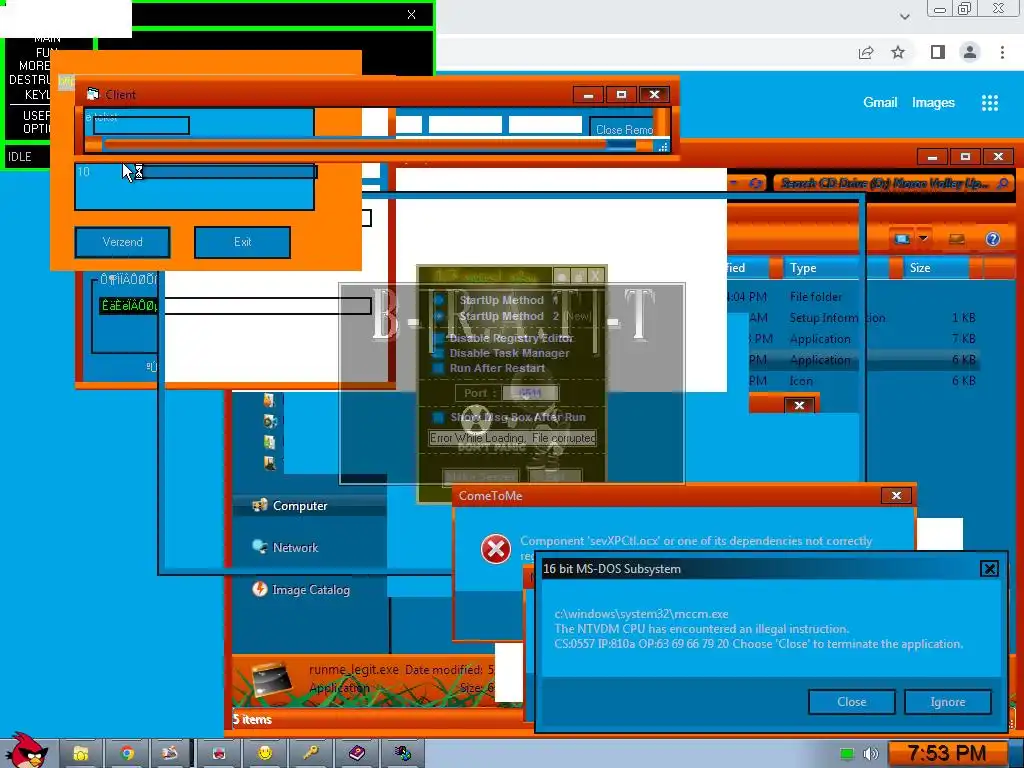
Task: Launch Chrome from the taskbar
Action: [127, 754]
